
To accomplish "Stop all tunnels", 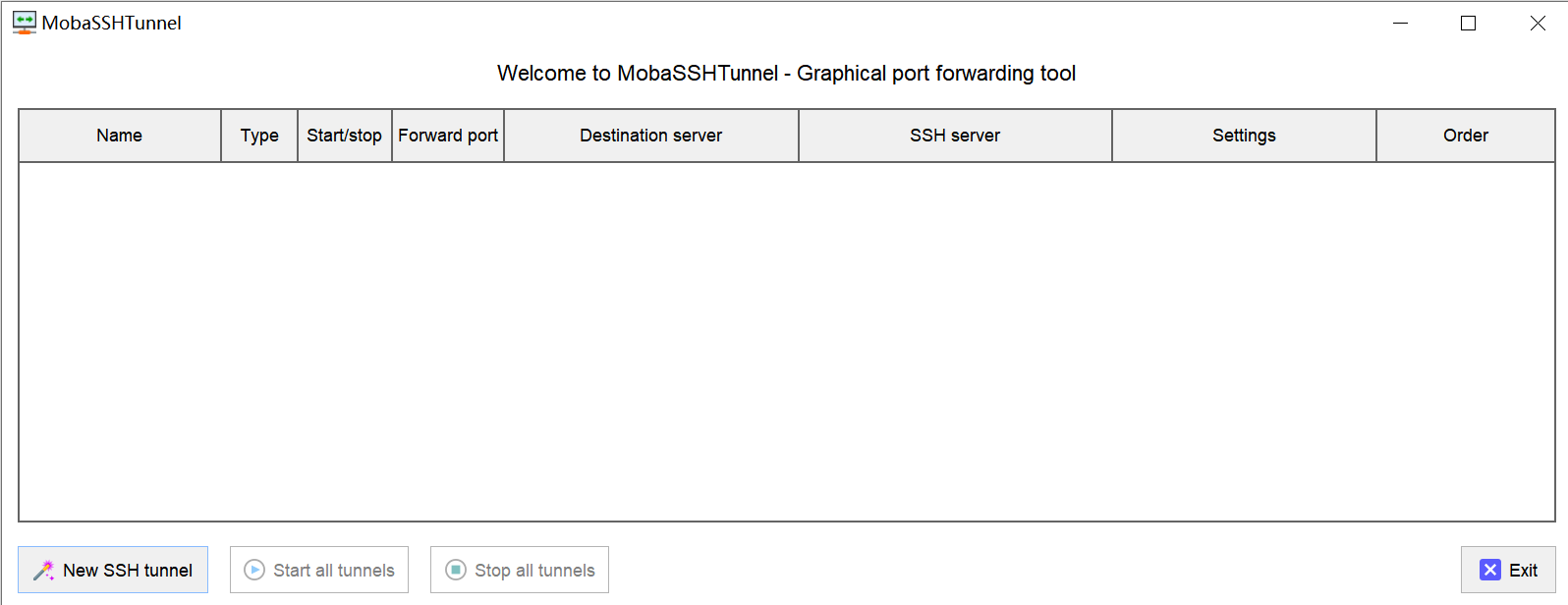I will click(520, 570).
